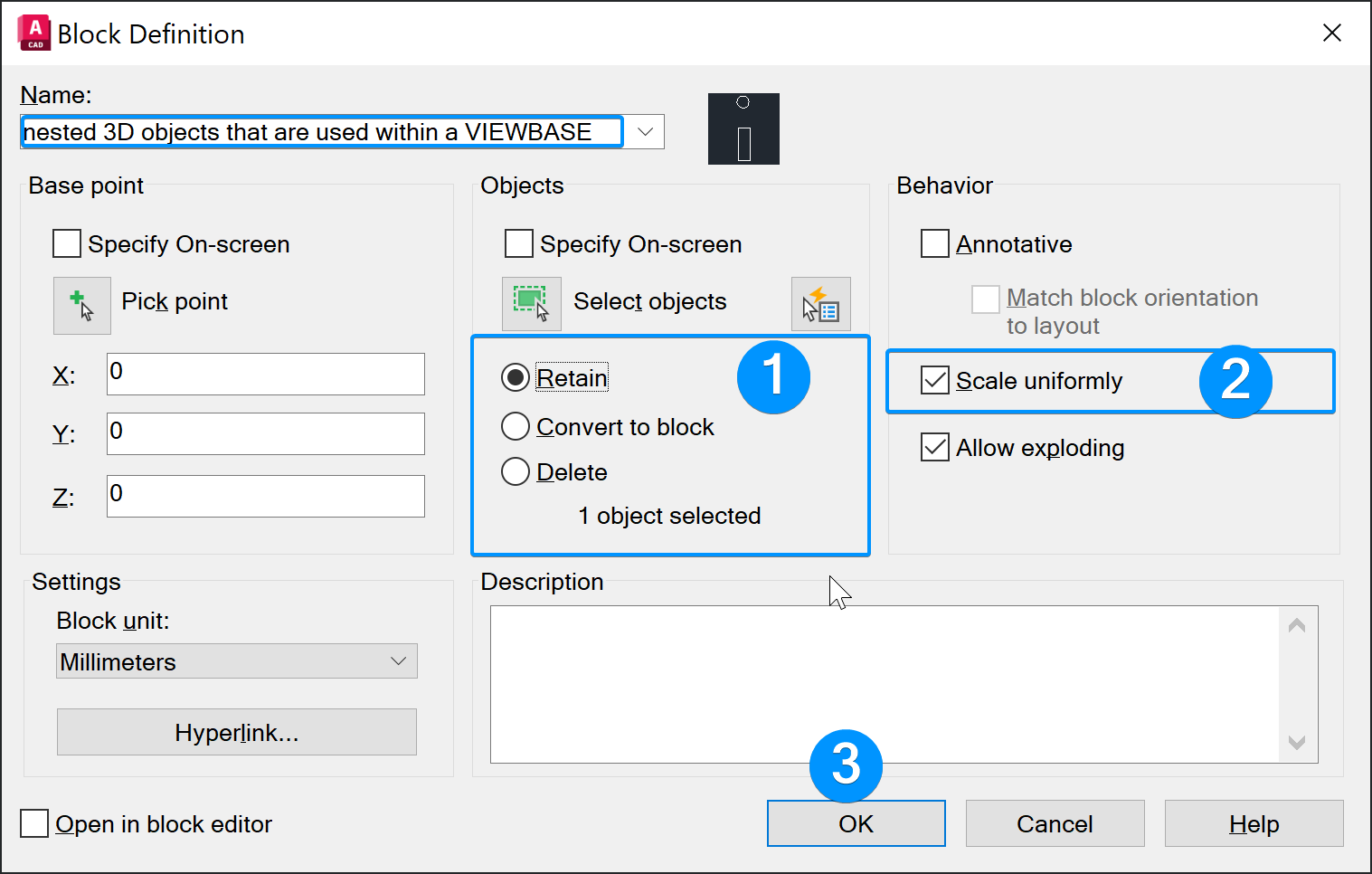Click the Hyperlink... button
Screen dimensions: 1372x874
pyautogui.click(x=236, y=732)
